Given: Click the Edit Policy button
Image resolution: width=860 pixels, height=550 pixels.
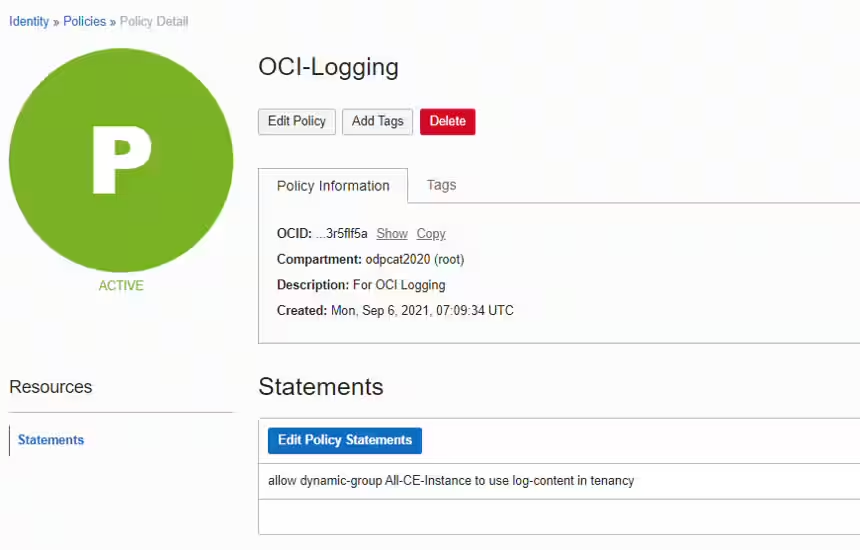Looking at the screenshot, I should (x=297, y=121).
